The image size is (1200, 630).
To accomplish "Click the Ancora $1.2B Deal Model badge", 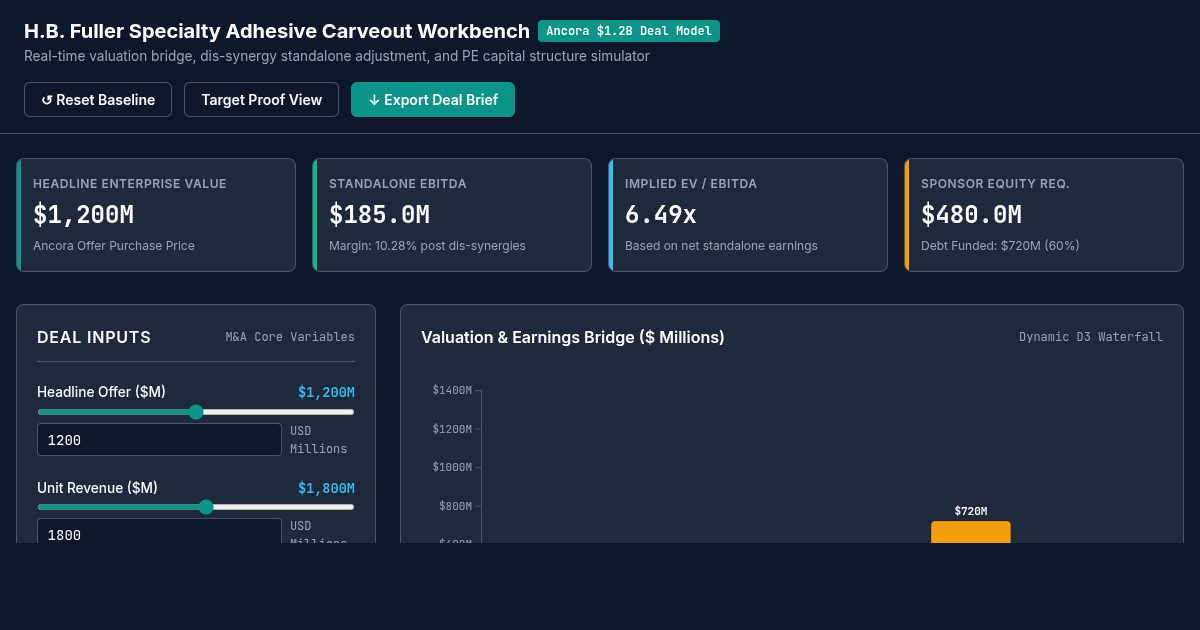I will click(x=629, y=31).
